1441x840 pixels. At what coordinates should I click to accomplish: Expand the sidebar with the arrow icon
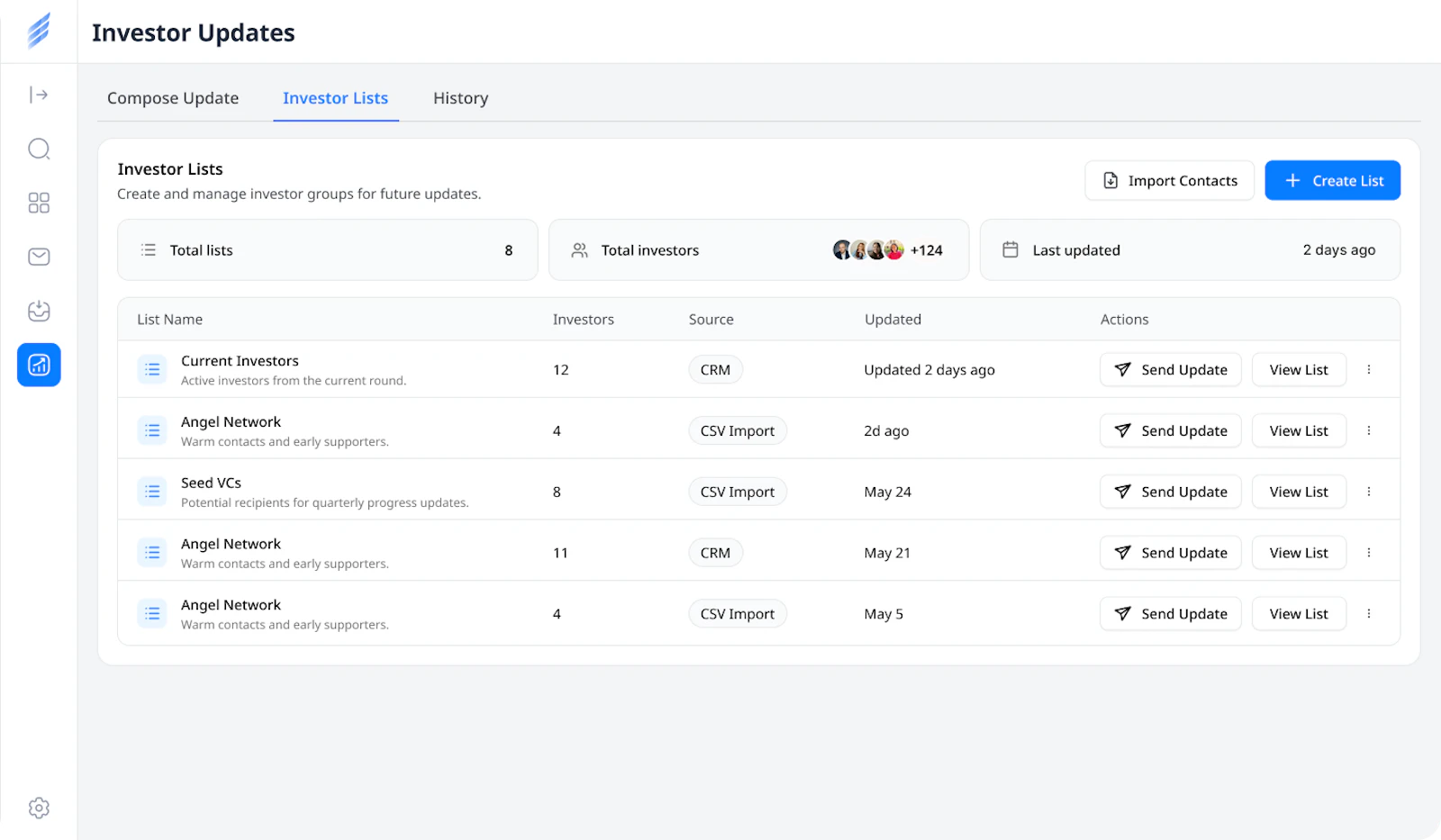[x=39, y=95]
